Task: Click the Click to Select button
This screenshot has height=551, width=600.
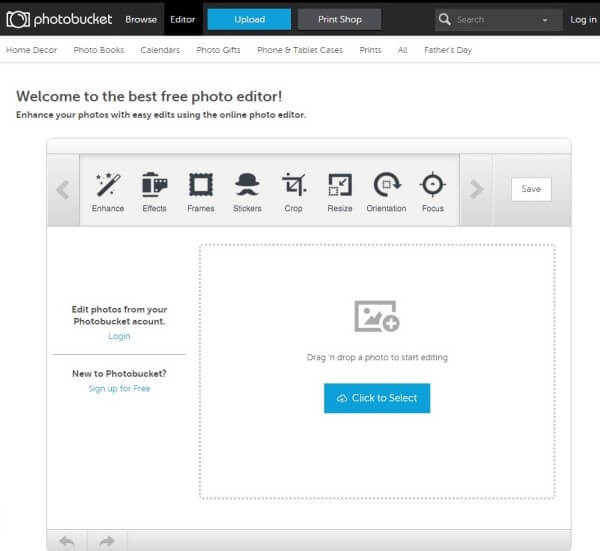Action: pos(377,398)
